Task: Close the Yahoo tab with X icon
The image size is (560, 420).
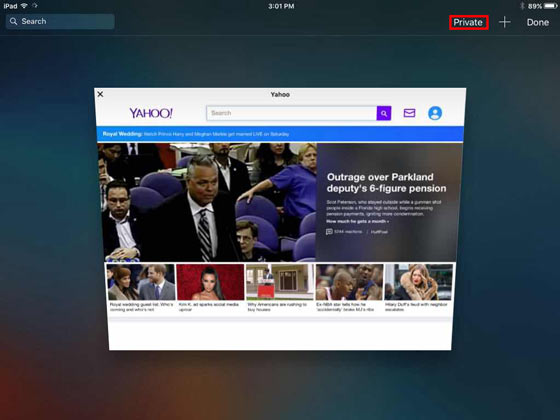Action: coord(100,94)
